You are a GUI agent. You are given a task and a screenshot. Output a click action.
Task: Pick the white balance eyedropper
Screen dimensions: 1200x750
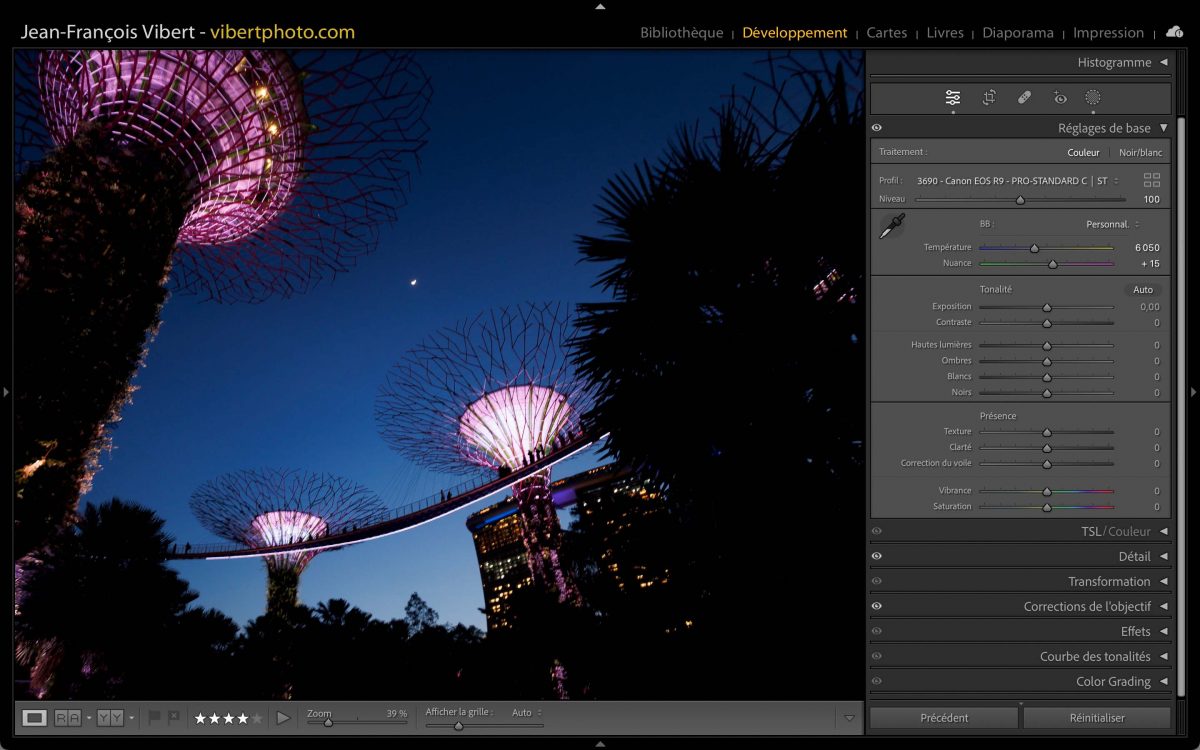click(891, 226)
